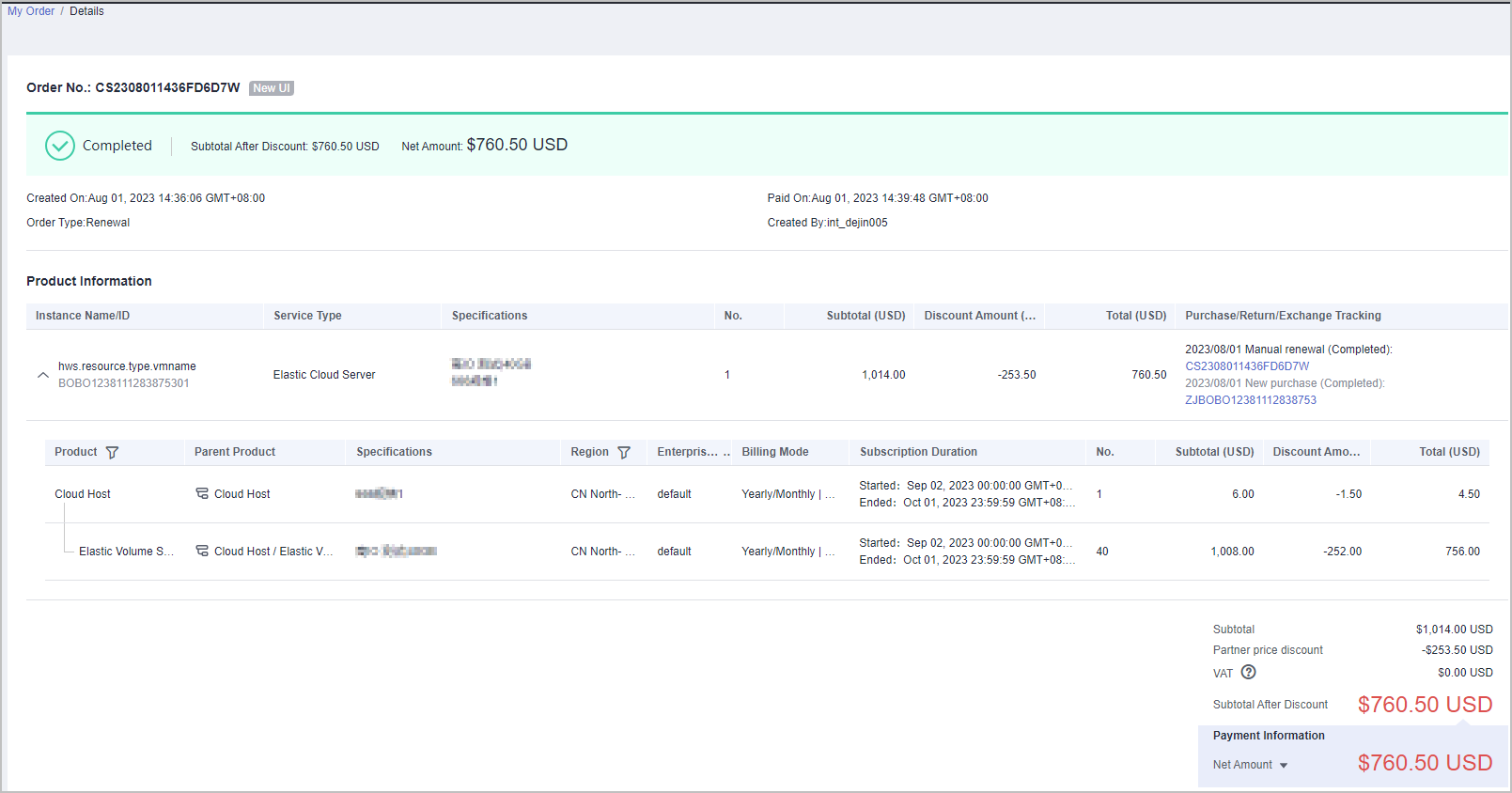This screenshot has height=793, width=1512.
Task: Click the Payment Information section heading
Action: coord(1269,736)
